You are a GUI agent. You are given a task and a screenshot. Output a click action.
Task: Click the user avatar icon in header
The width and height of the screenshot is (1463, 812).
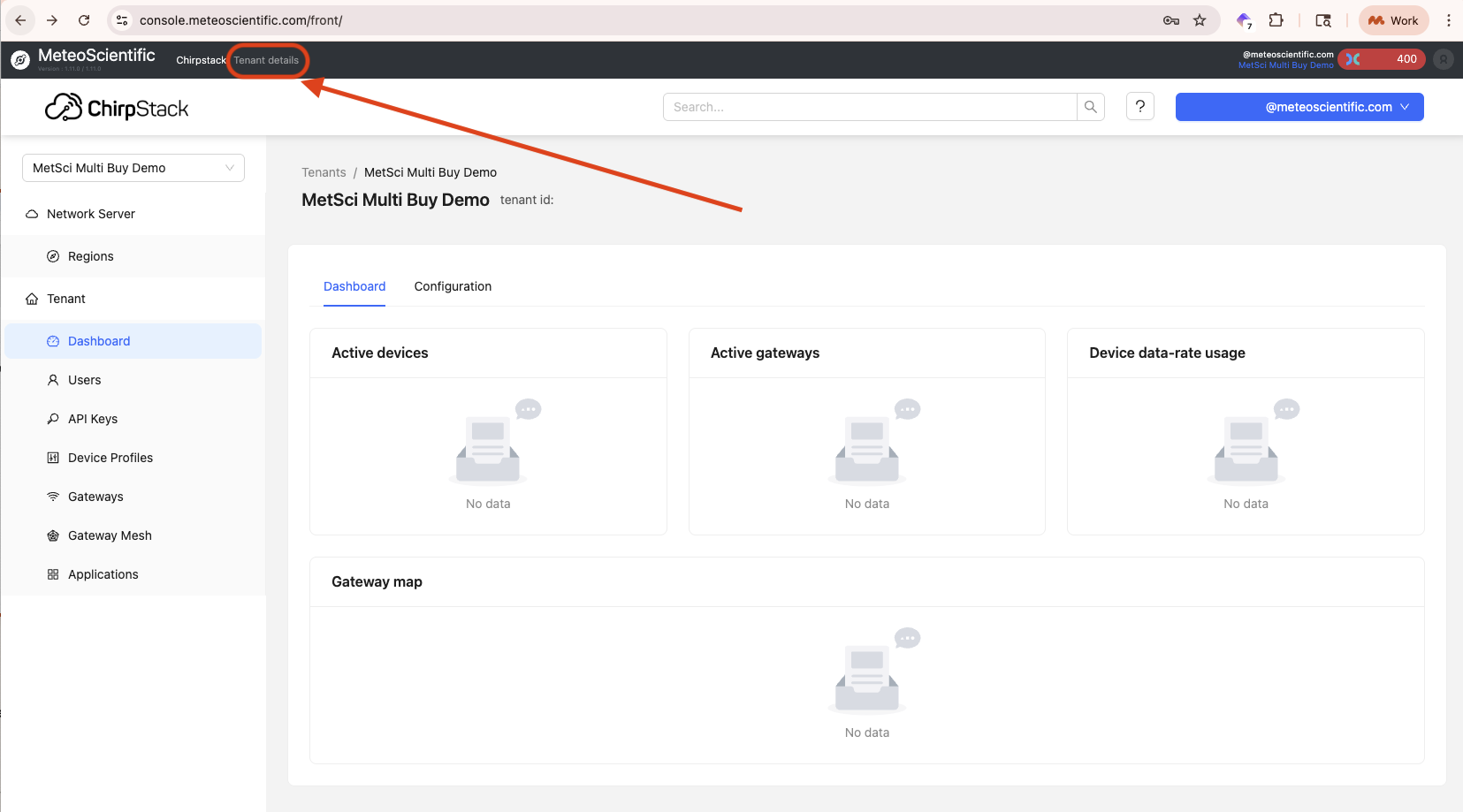click(x=1443, y=59)
